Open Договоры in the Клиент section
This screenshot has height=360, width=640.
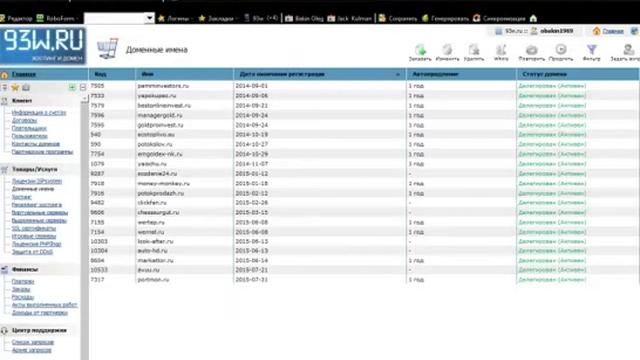(x=24, y=120)
